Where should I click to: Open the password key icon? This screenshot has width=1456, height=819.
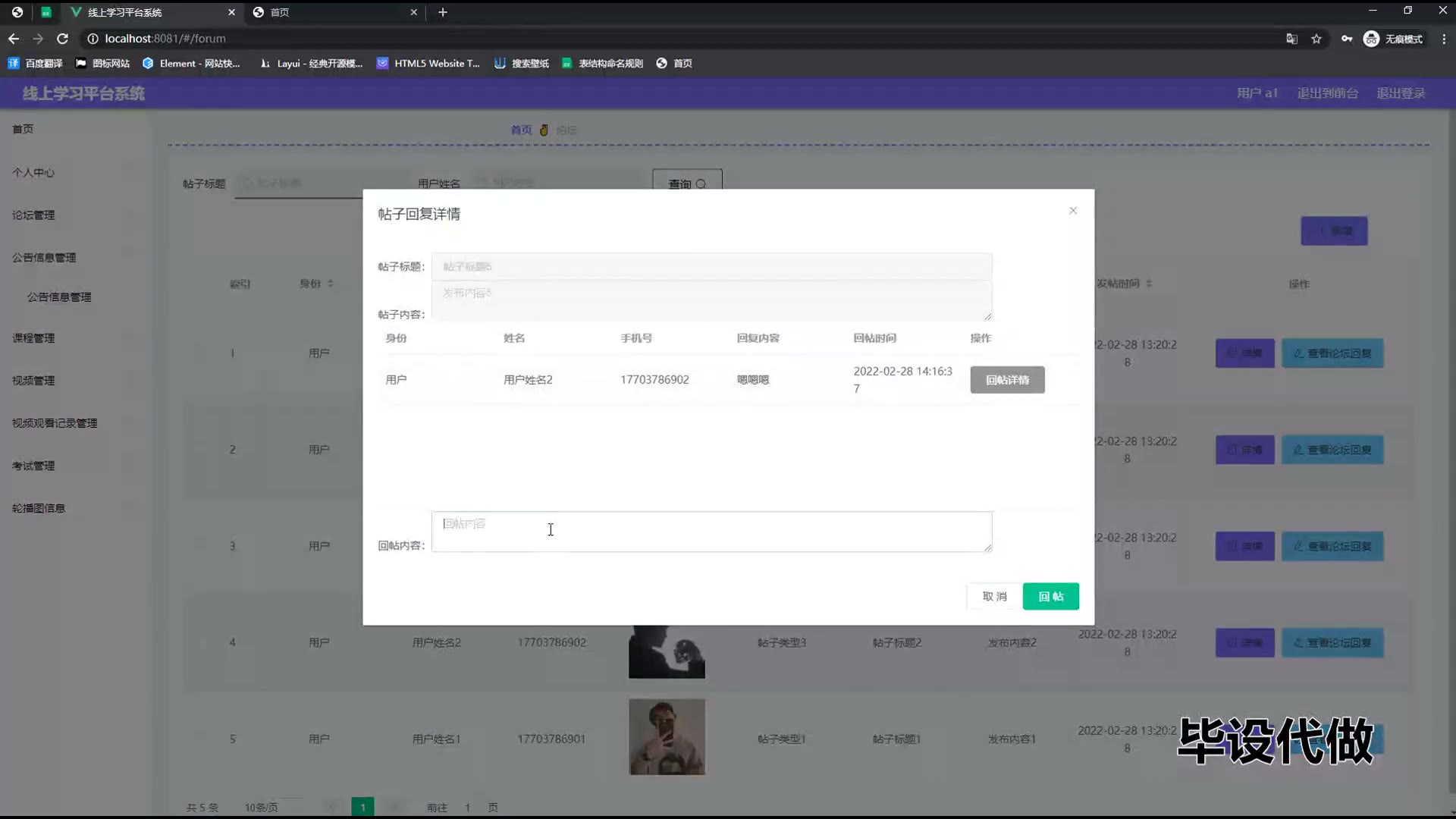tap(1347, 39)
